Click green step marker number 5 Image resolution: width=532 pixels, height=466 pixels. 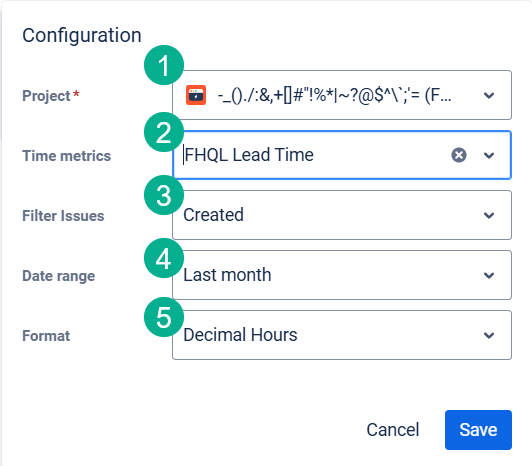pyautogui.click(x=164, y=317)
